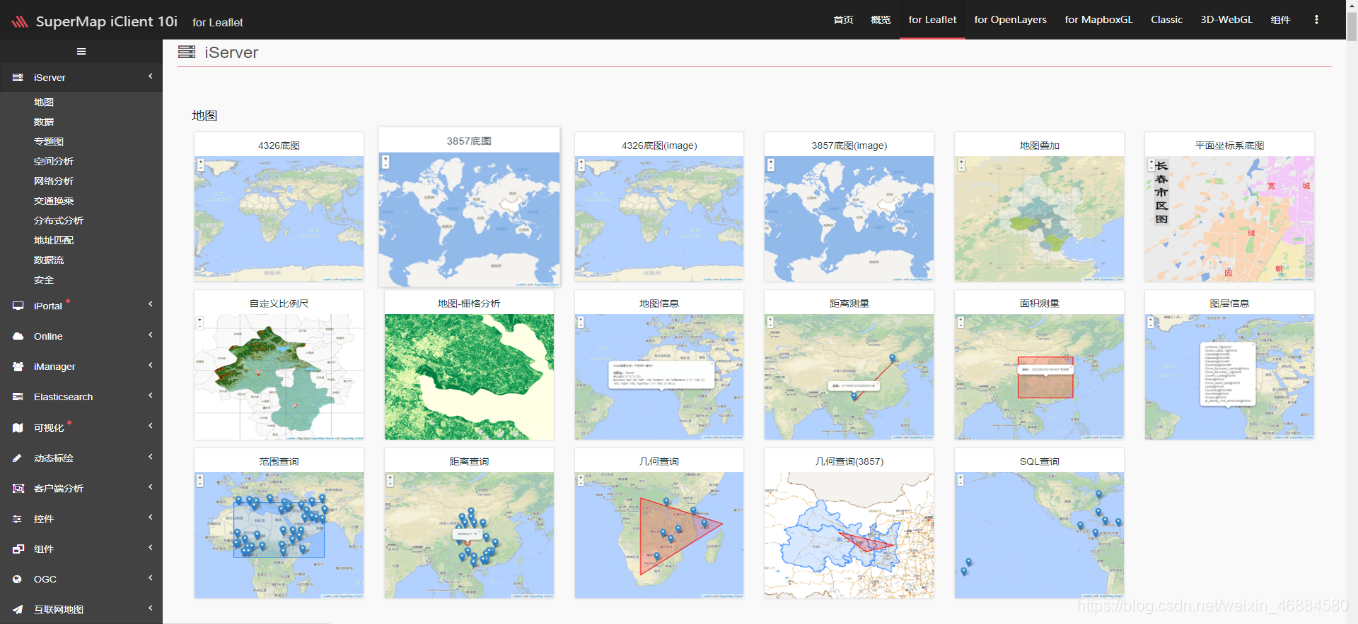Open the 地图-栅格分析 example thumbnail
Image resolution: width=1358 pixels, height=624 pixels.
click(x=469, y=365)
